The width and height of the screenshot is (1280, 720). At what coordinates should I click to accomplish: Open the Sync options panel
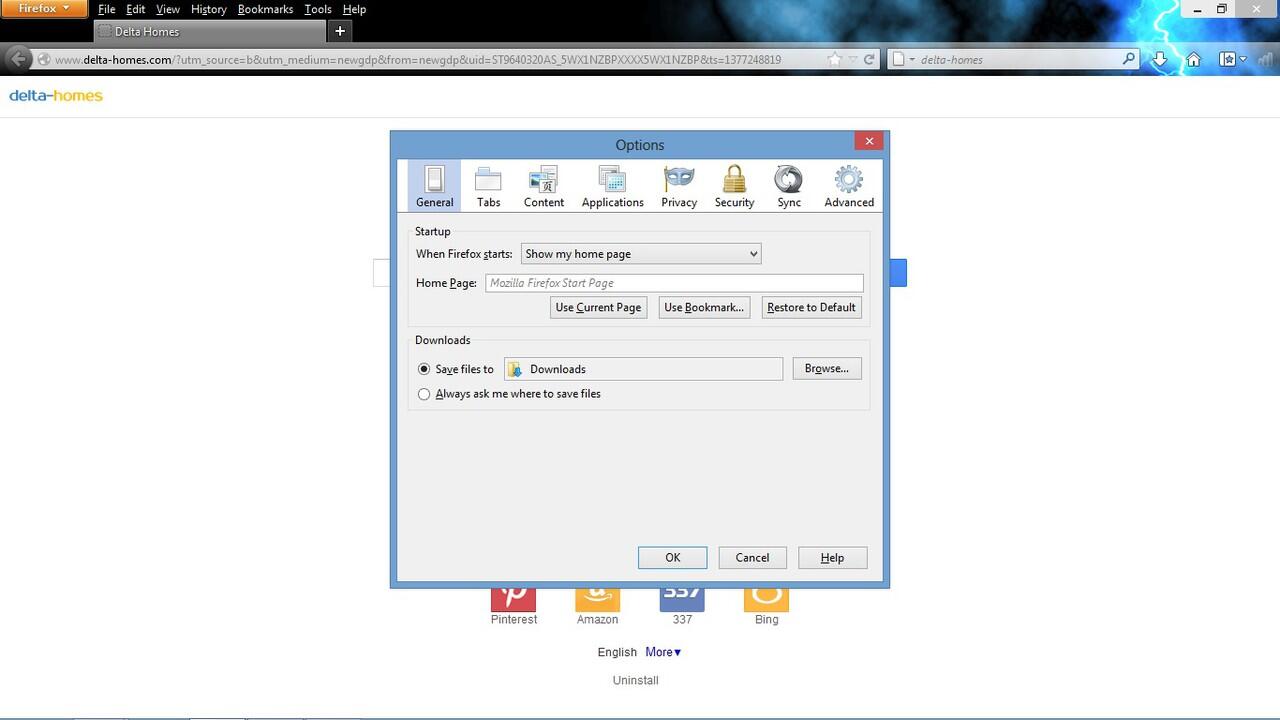point(789,186)
